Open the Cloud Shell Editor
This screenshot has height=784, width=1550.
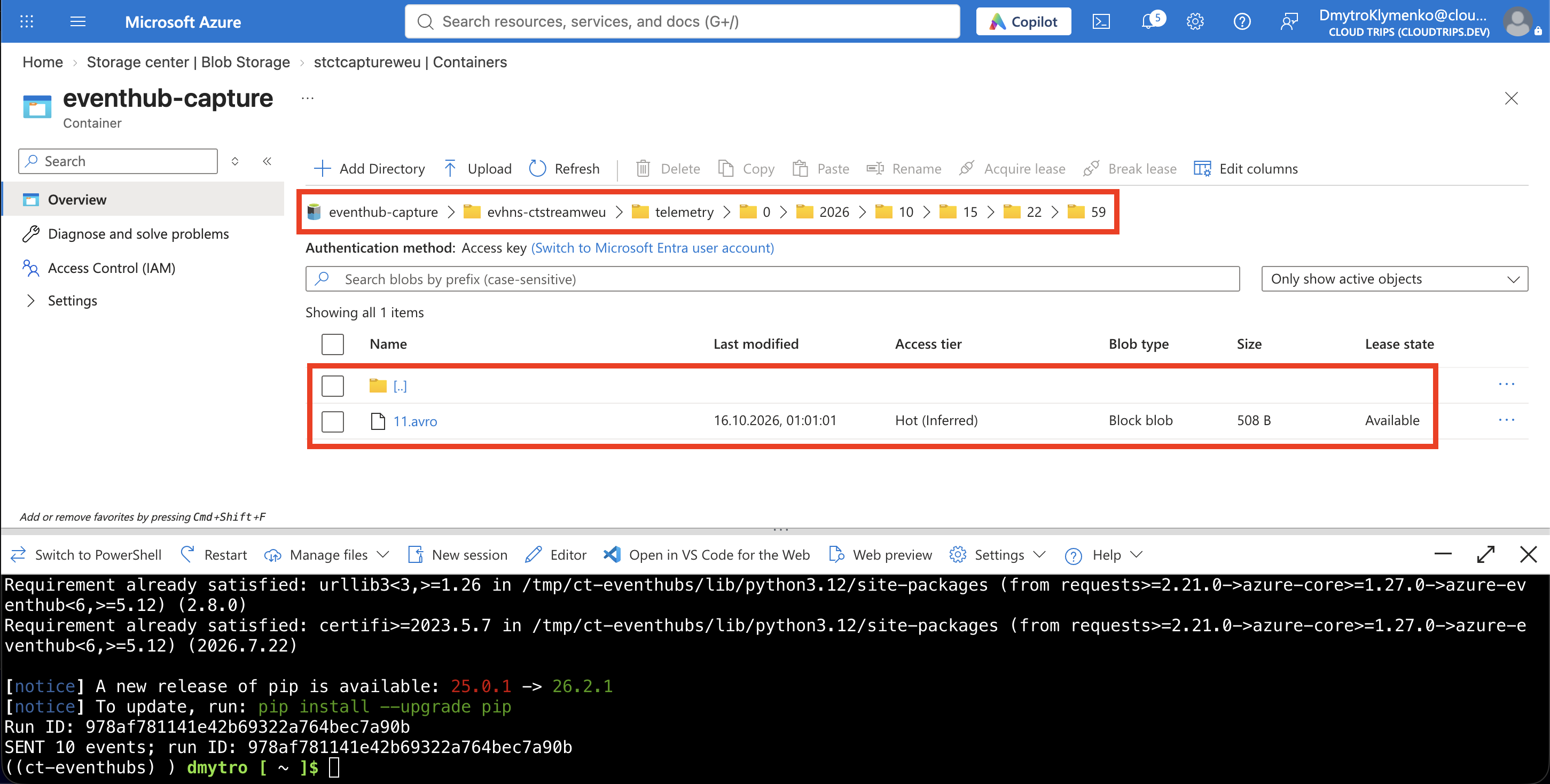coord(555,554)
